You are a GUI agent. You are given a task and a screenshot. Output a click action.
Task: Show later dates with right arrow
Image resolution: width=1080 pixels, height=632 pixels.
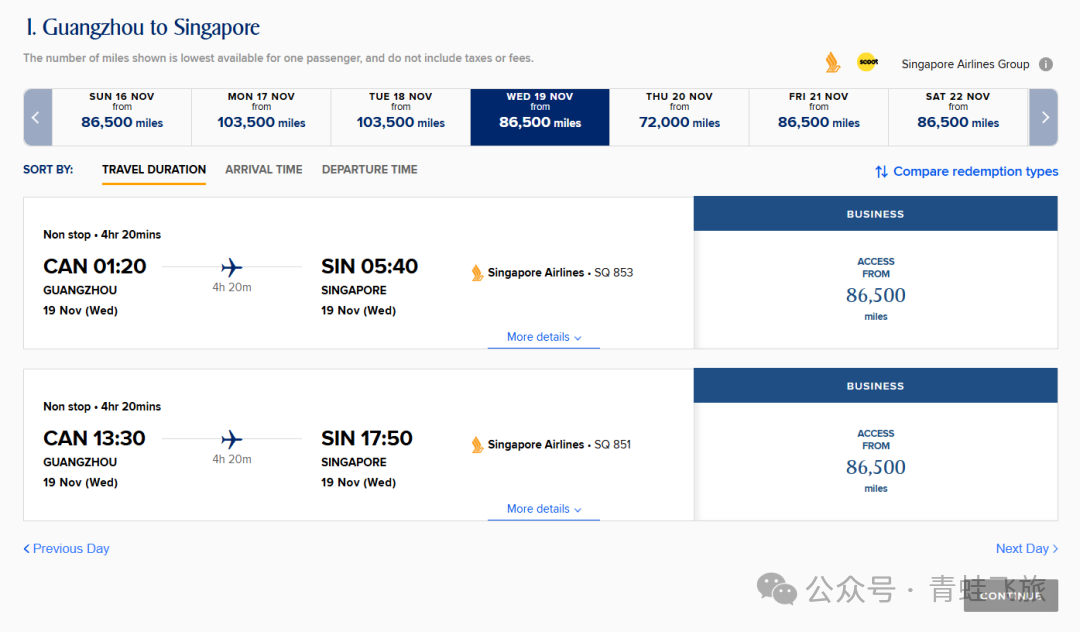(1044, 118)
